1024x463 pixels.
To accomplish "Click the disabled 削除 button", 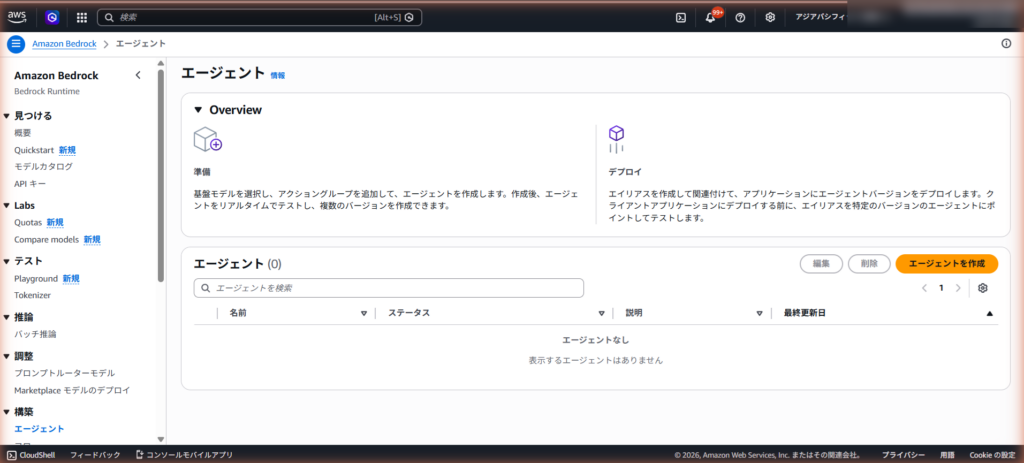I will click(869, 264).
